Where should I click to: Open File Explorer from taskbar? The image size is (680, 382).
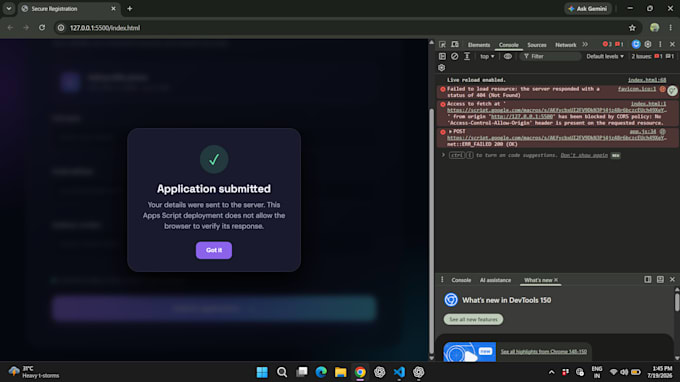(340, 372)
